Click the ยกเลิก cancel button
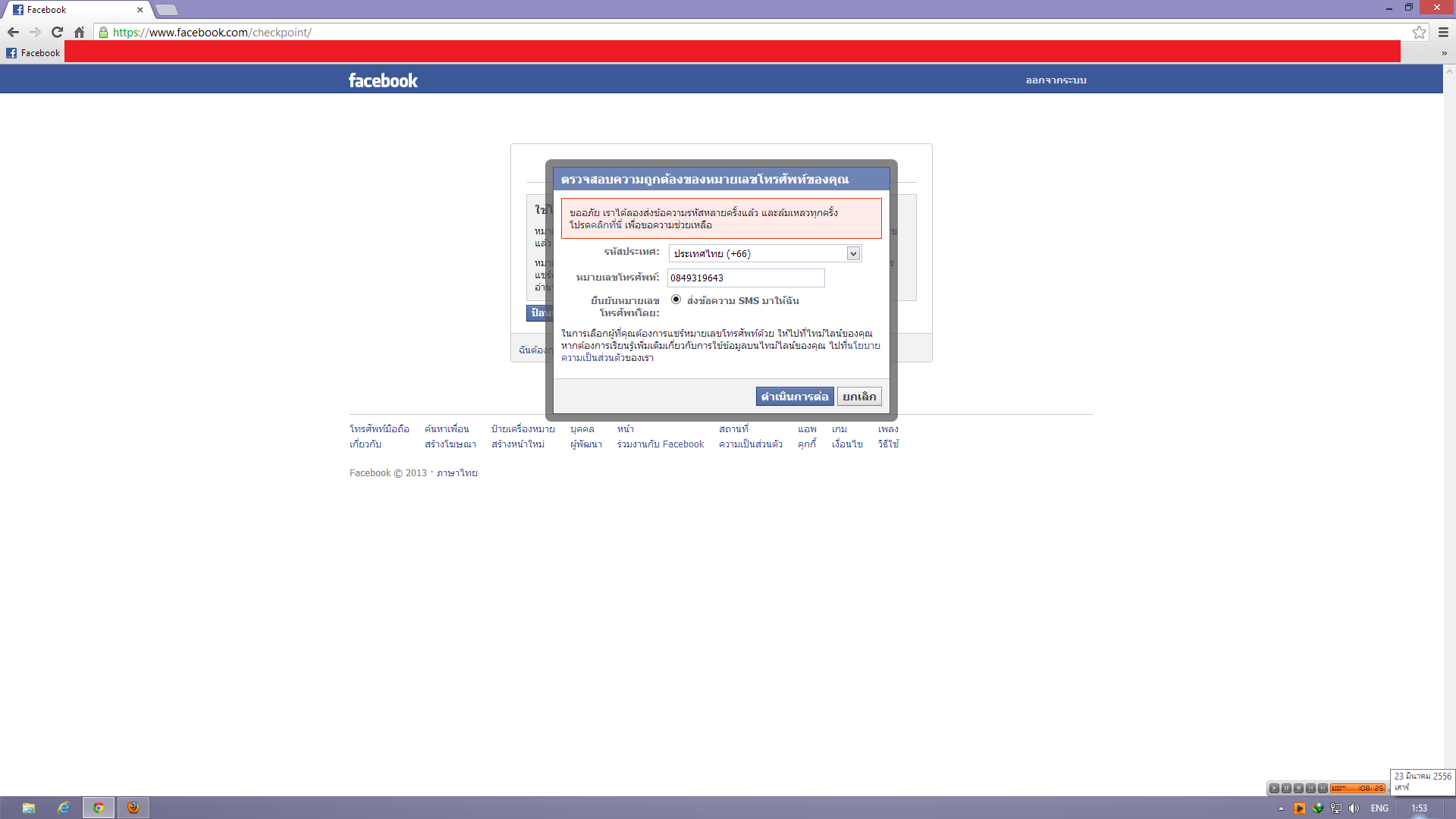The width and height of the screenshot is (1456, 819). pyautogui.click(x=858, y=397)
